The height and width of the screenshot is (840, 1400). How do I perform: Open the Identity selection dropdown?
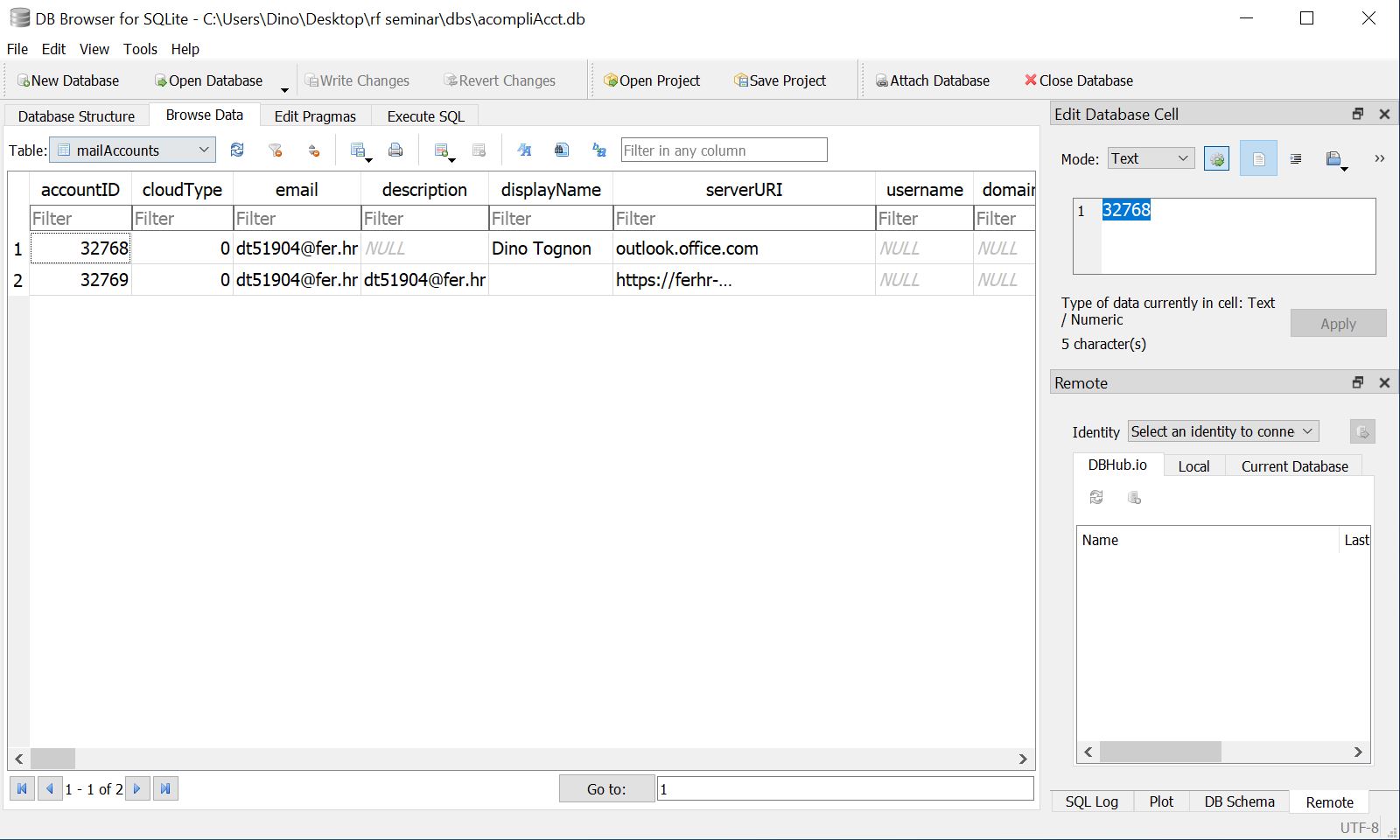(1222, 431)
